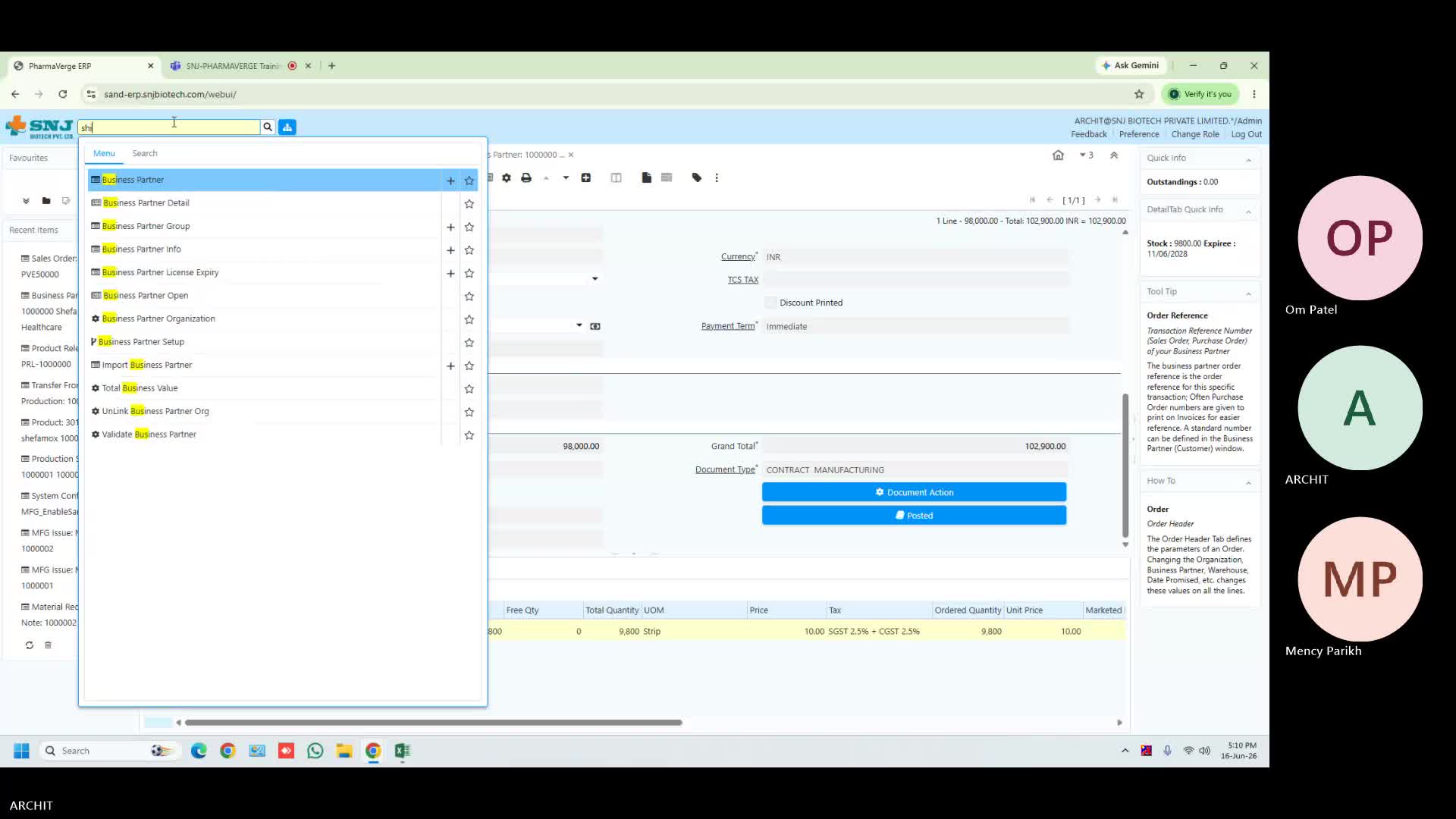Click the menu search input containing 'shi'
This screenshot has height=819, width=1456.
click(168, 127)
